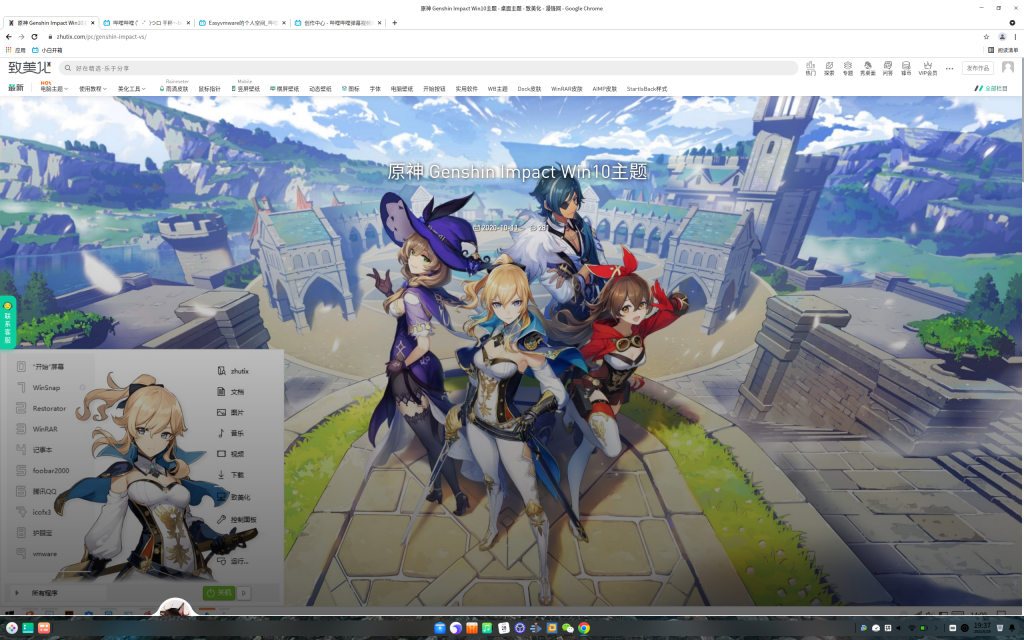
Task: Expand the 电脑主题 dropdown
Action: [54, 89]
